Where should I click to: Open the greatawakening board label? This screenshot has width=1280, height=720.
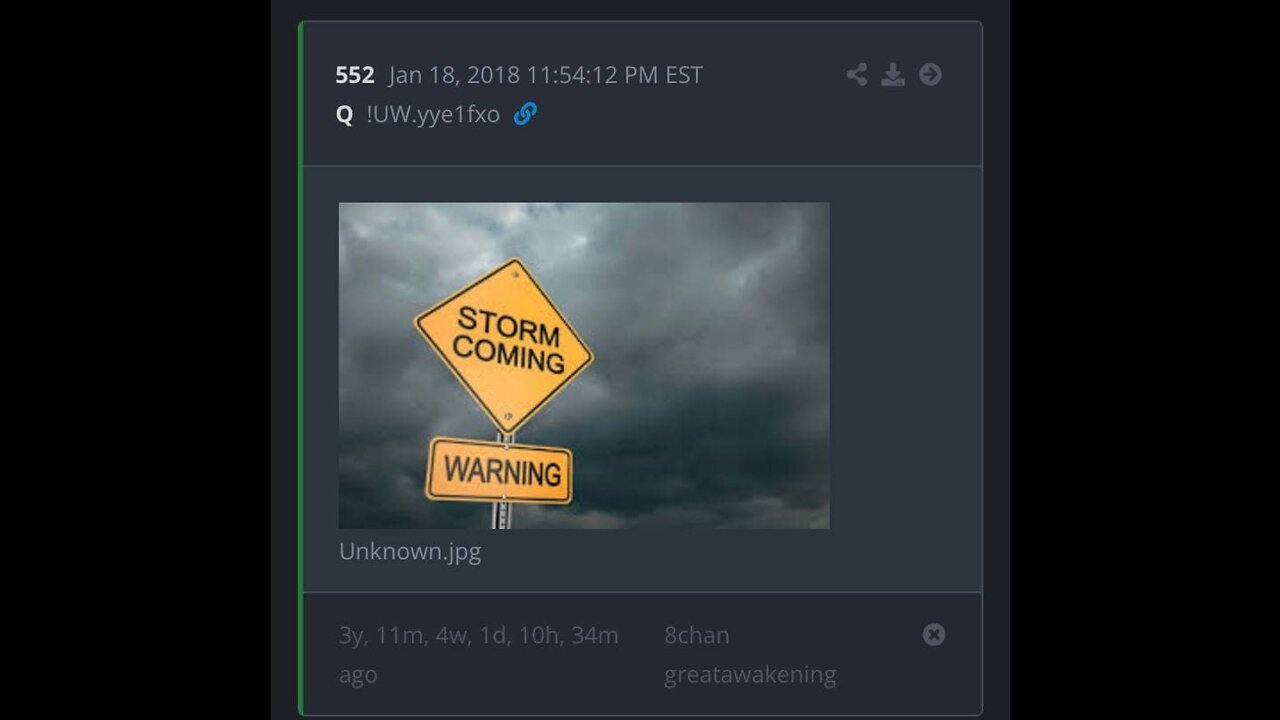tap(750, 675)
